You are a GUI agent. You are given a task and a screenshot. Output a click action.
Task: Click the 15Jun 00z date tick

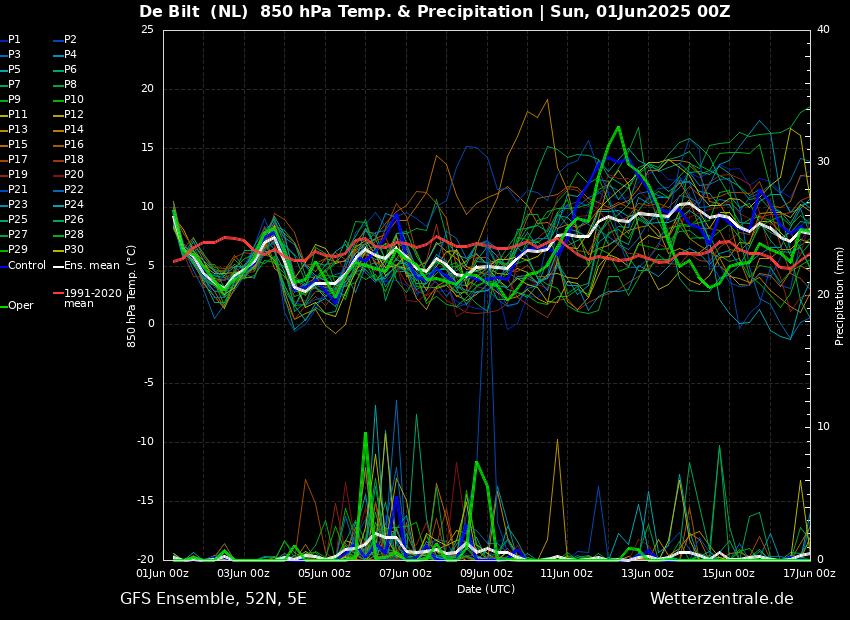coord(729,573)
